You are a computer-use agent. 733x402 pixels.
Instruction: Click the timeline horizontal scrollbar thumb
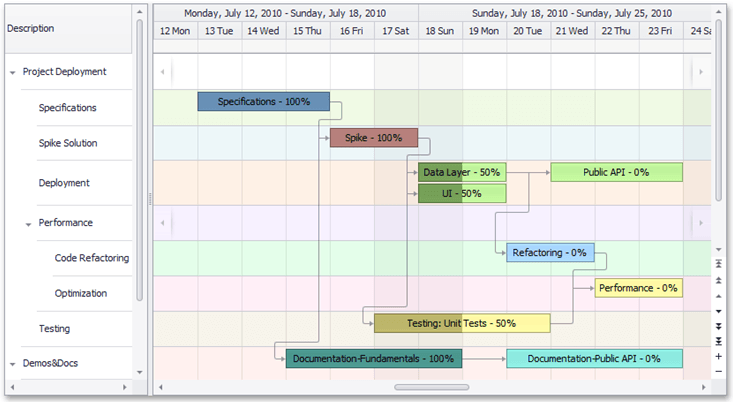431,386
